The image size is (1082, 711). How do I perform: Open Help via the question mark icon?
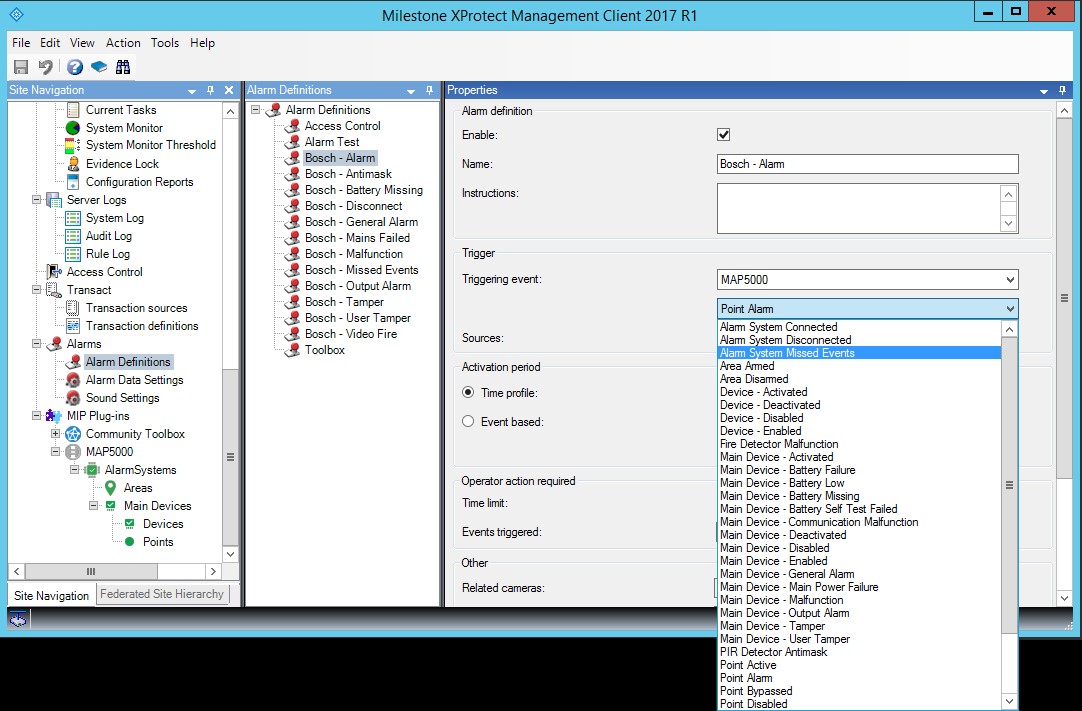pyautogui.click(x=75, y=67)
